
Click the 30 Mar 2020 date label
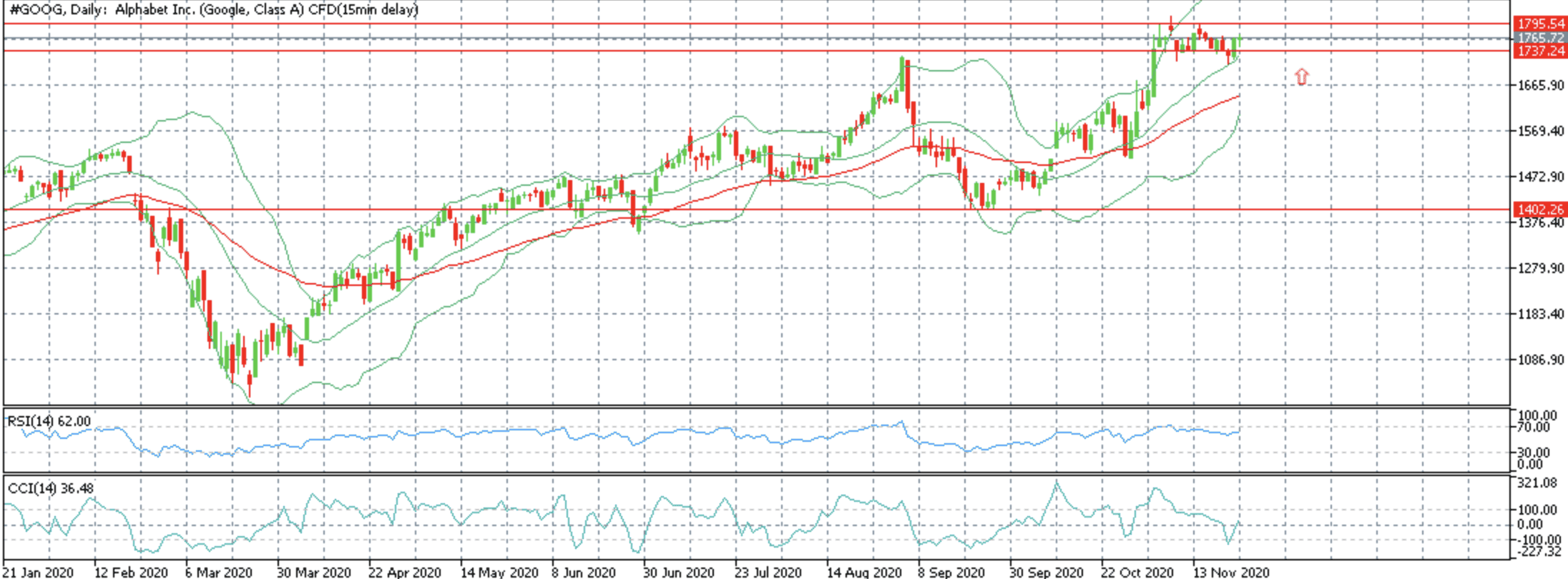[x=314, y=572]
